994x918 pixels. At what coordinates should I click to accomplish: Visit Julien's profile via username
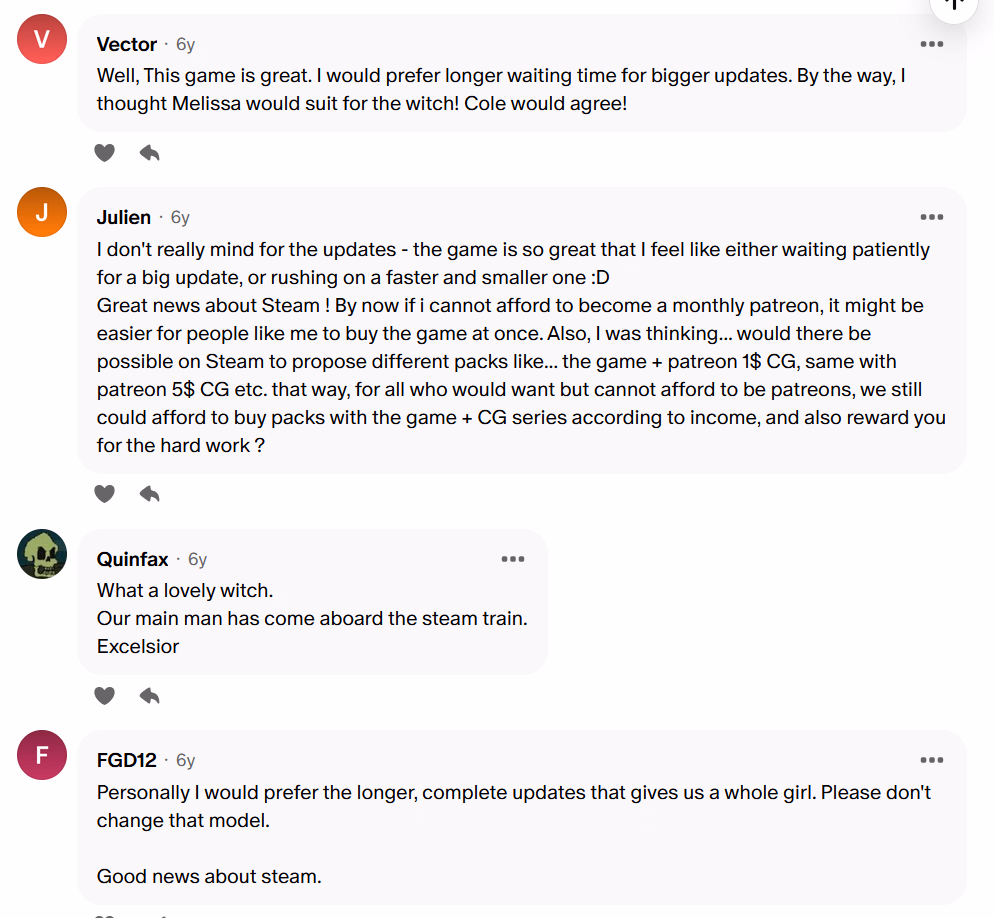pyautogui.click(x=124, y=217)
